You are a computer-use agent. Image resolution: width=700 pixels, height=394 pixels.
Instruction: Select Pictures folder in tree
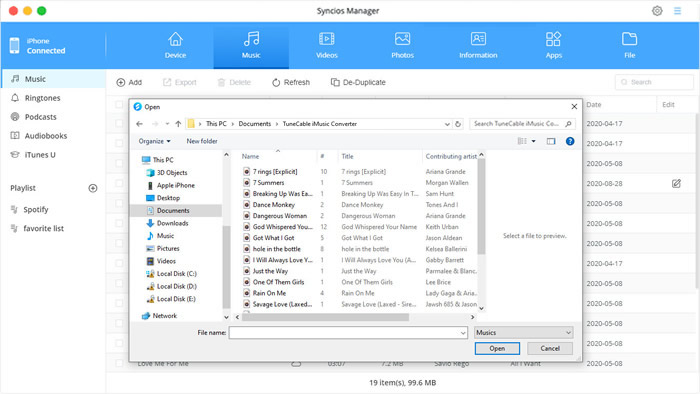click(168, 249)
